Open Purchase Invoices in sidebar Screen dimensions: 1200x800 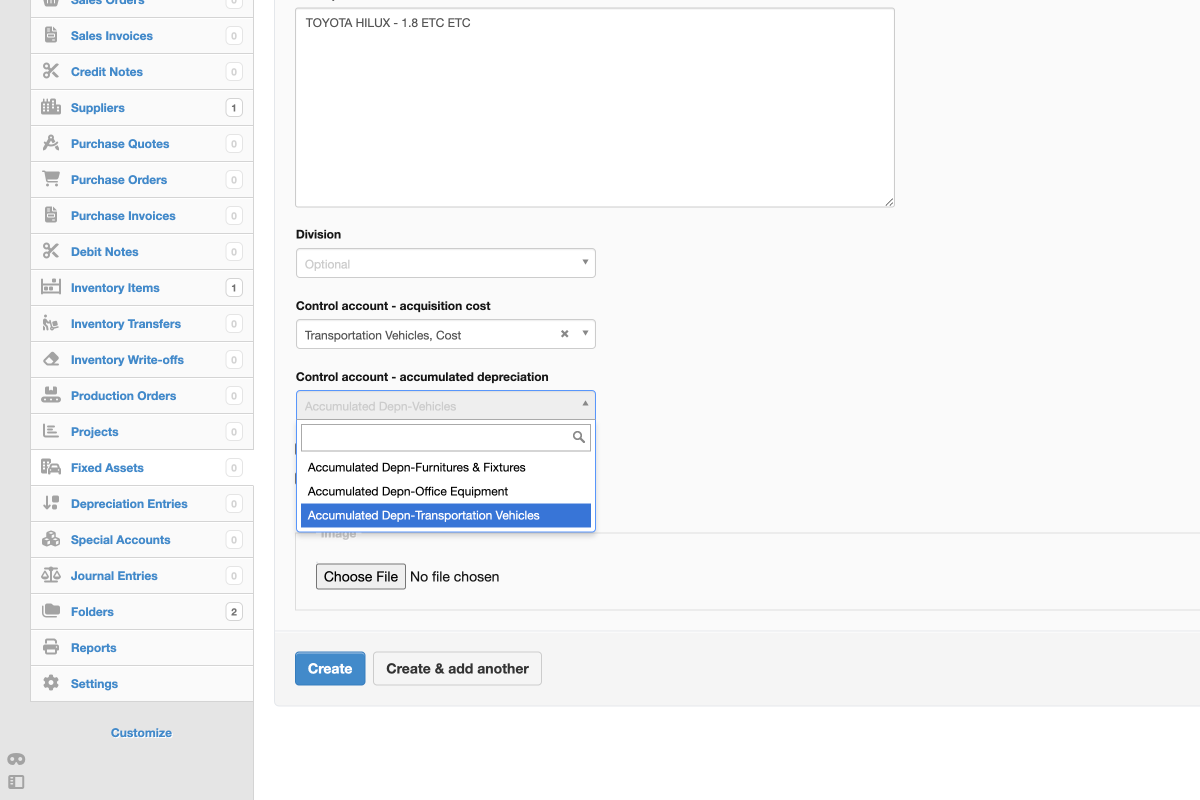142,216
